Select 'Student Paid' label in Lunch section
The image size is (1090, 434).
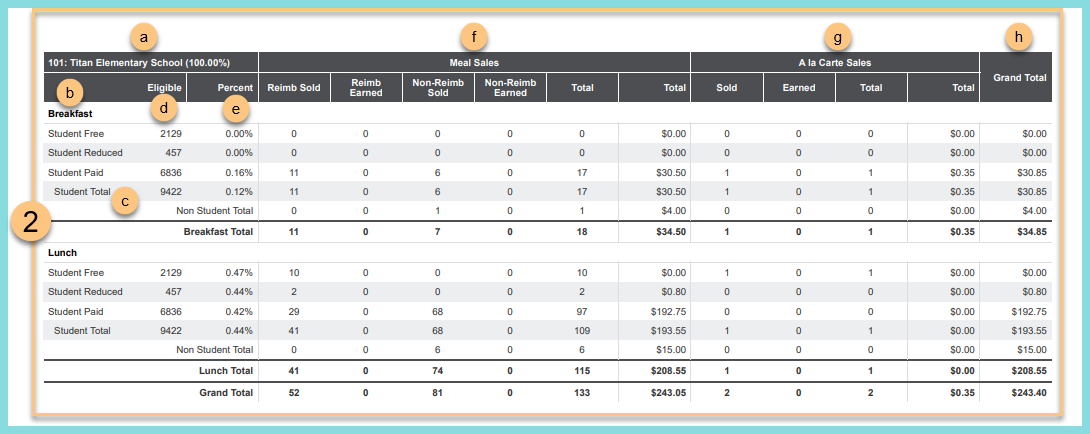(x=75, y=312)
